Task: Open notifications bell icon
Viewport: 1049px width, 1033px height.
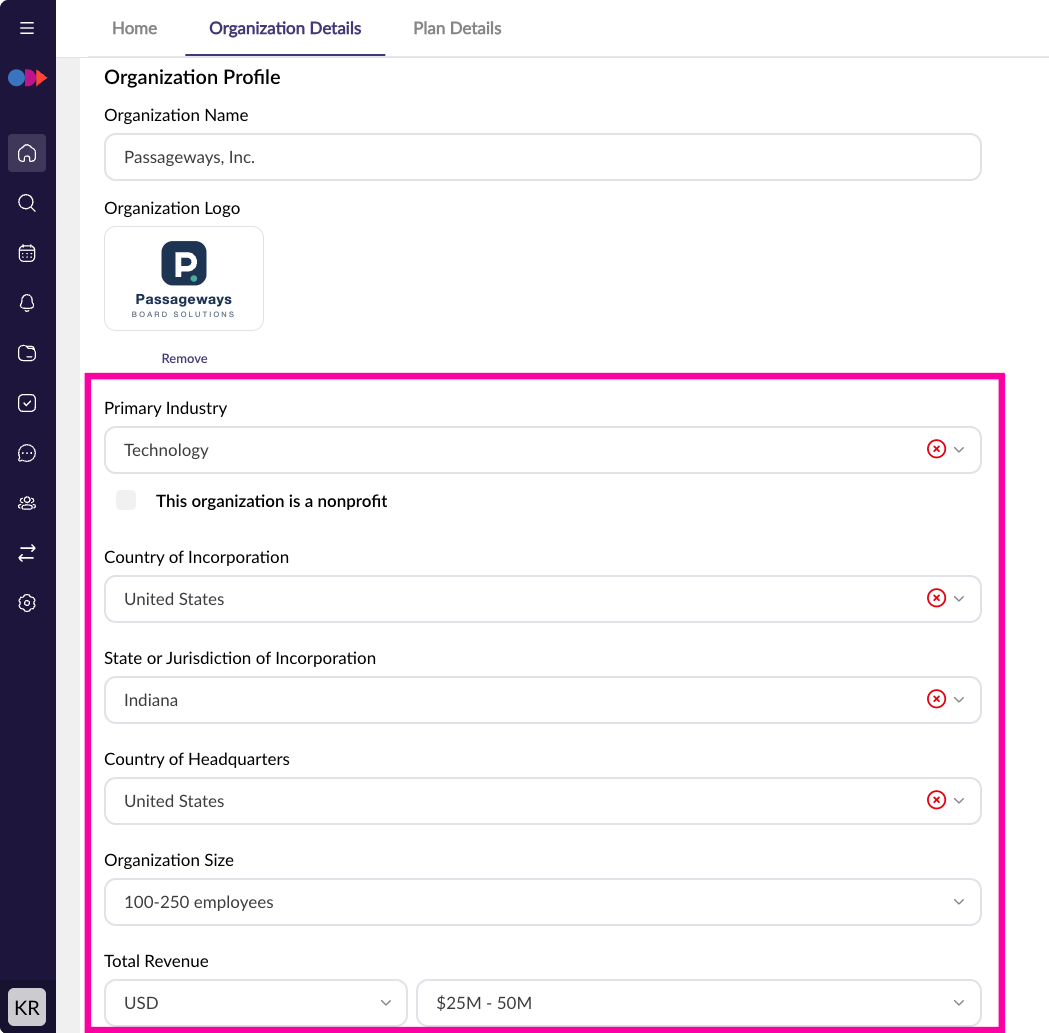Action: pyautogui.click(x=27, y=303)
